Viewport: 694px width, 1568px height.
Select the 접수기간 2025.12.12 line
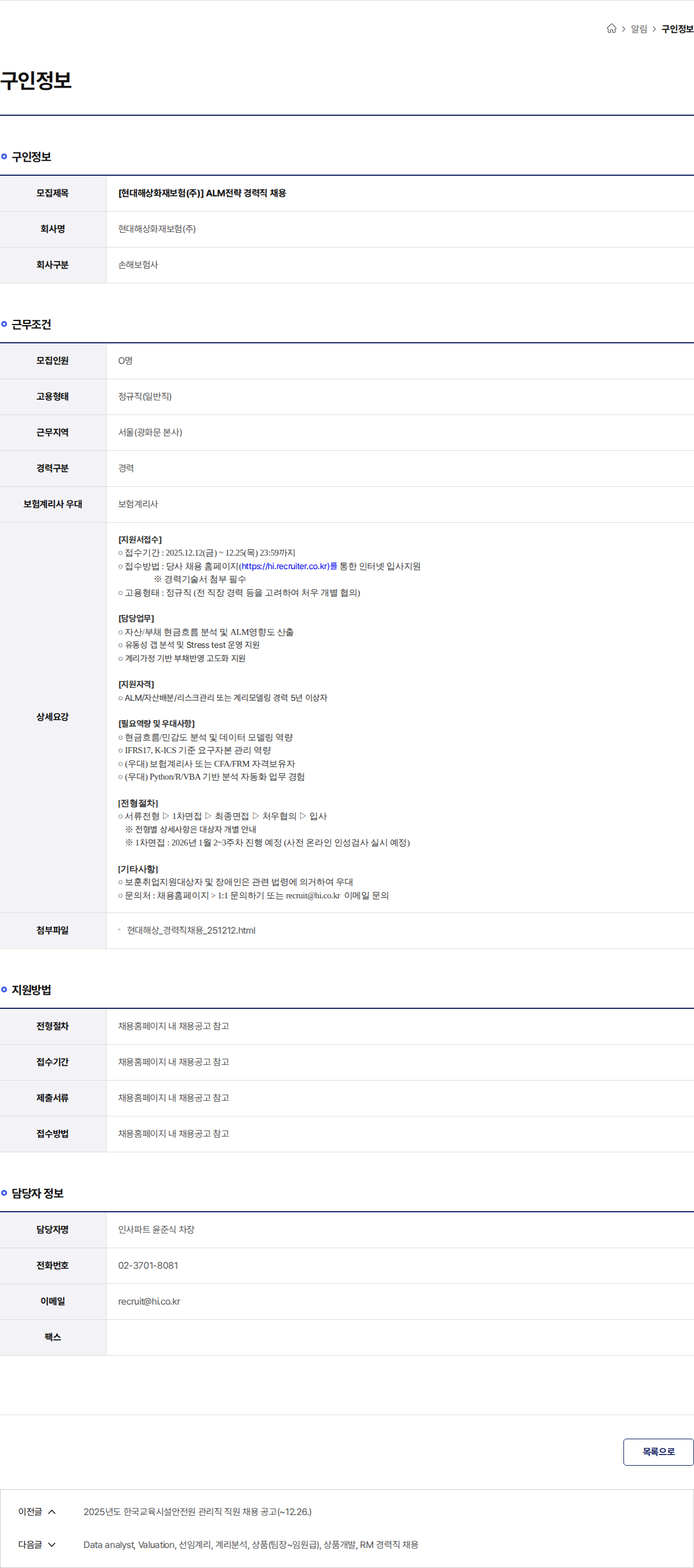[207, 553]
